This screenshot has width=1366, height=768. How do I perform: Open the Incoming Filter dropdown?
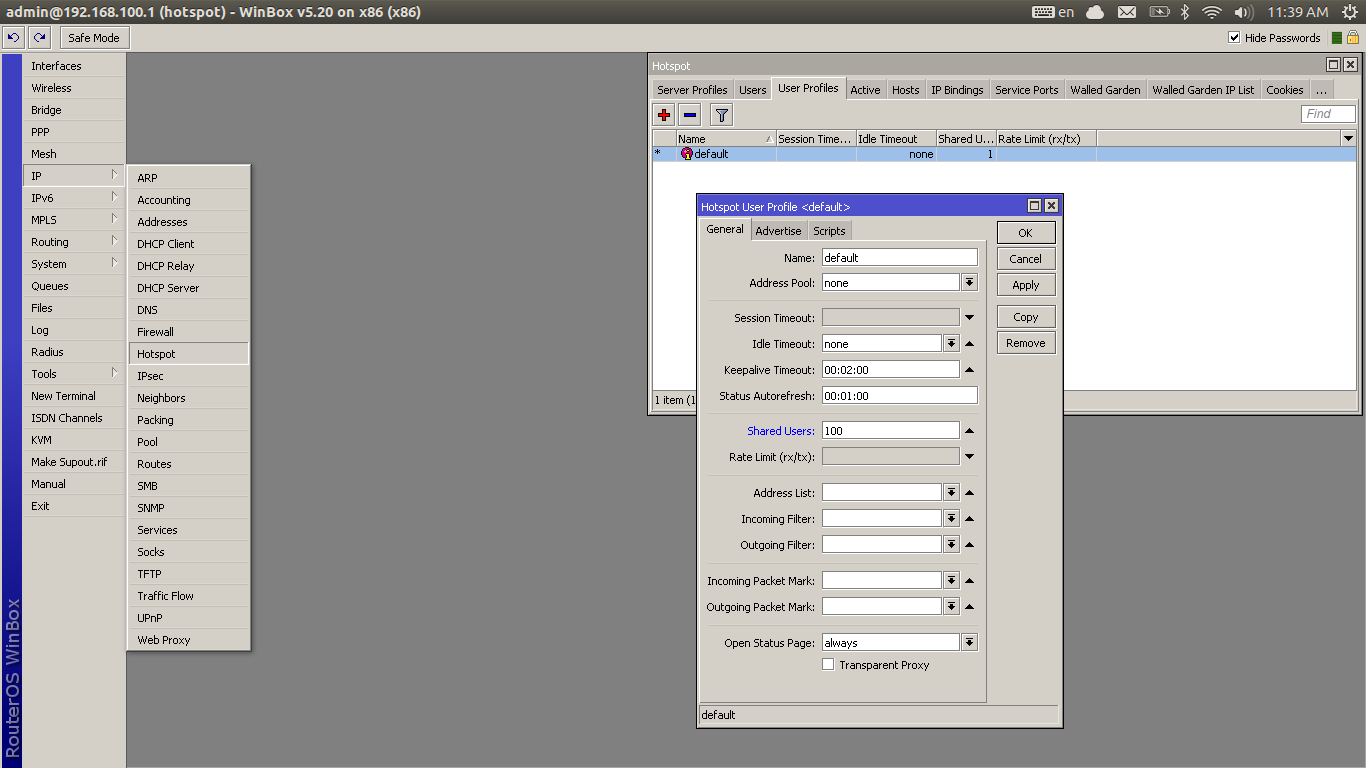tap(951, 519)
